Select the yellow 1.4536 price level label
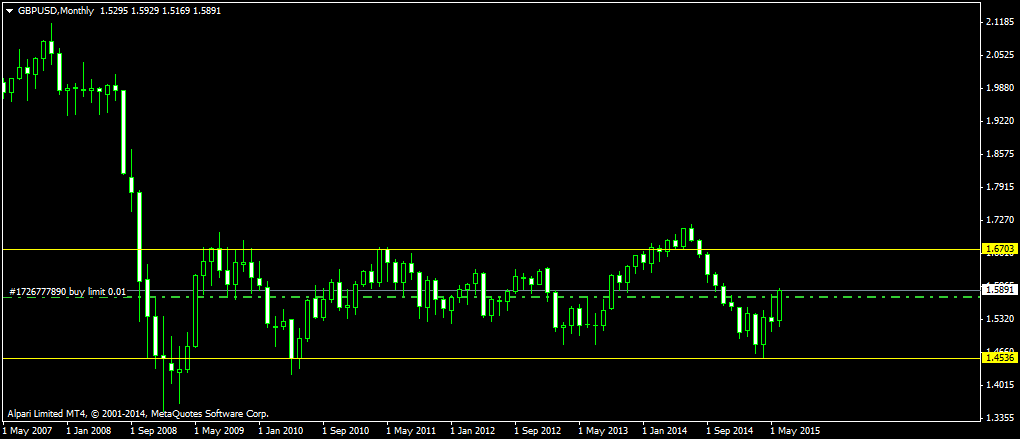Viewport: 1020px width, 439px height. click(x=999, y=358)
